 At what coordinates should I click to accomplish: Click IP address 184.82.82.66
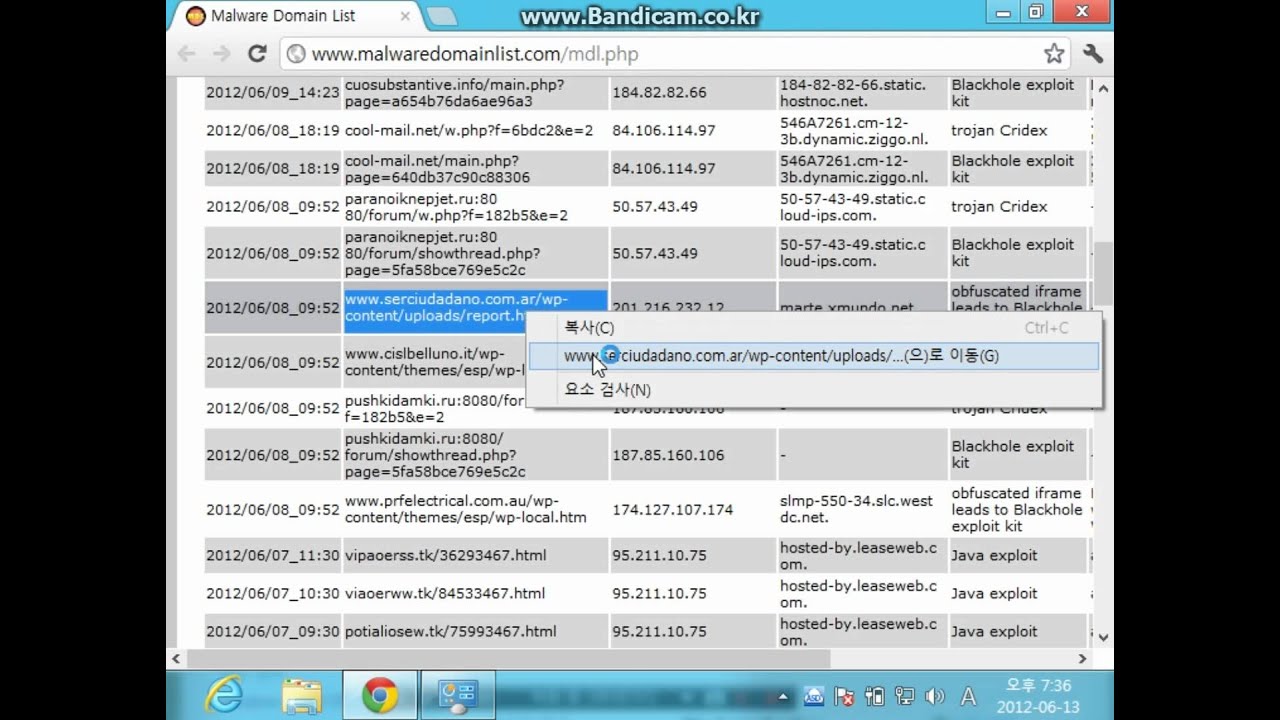(x=659, y=92)
